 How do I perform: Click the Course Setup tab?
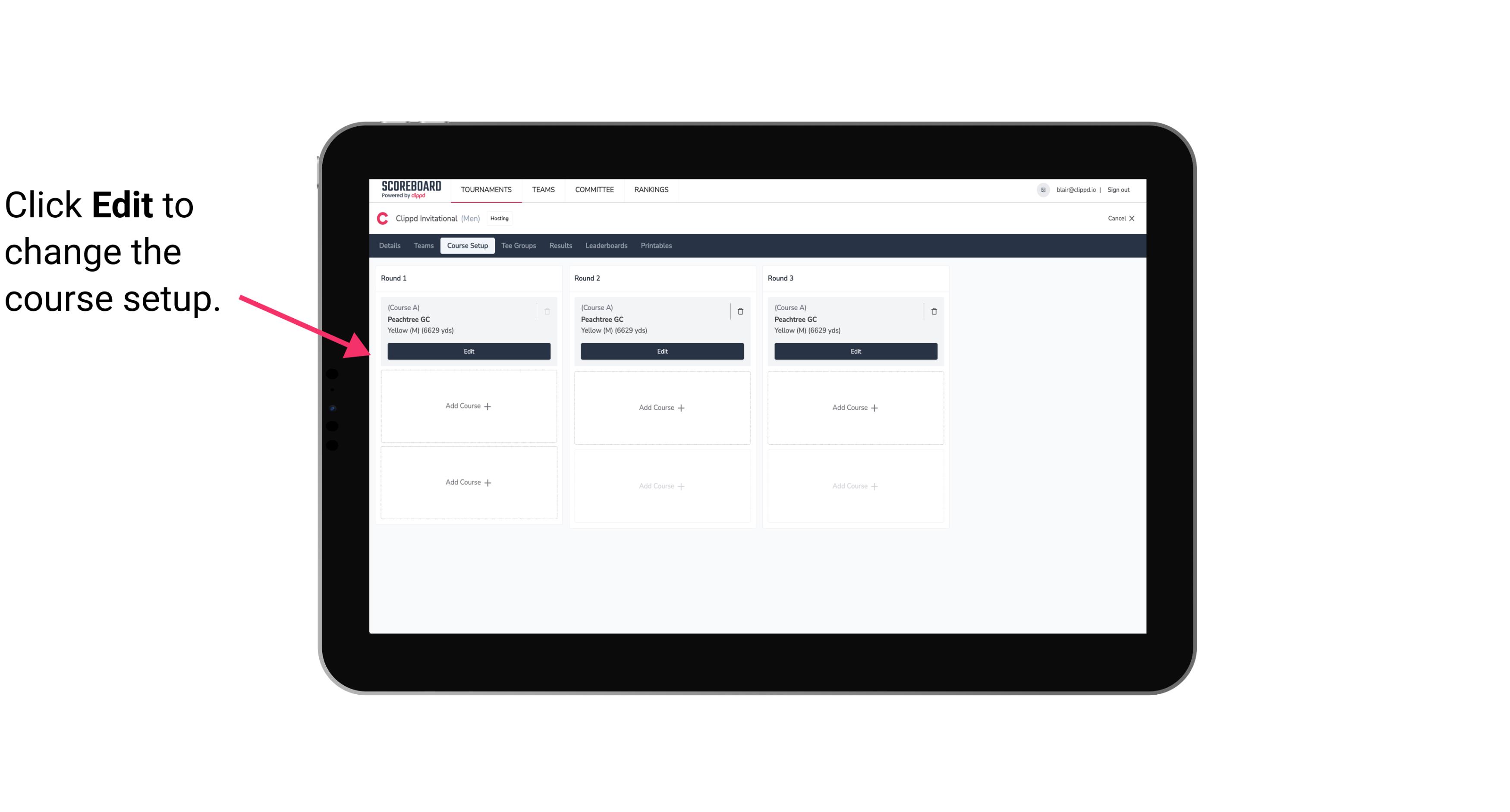467,245
